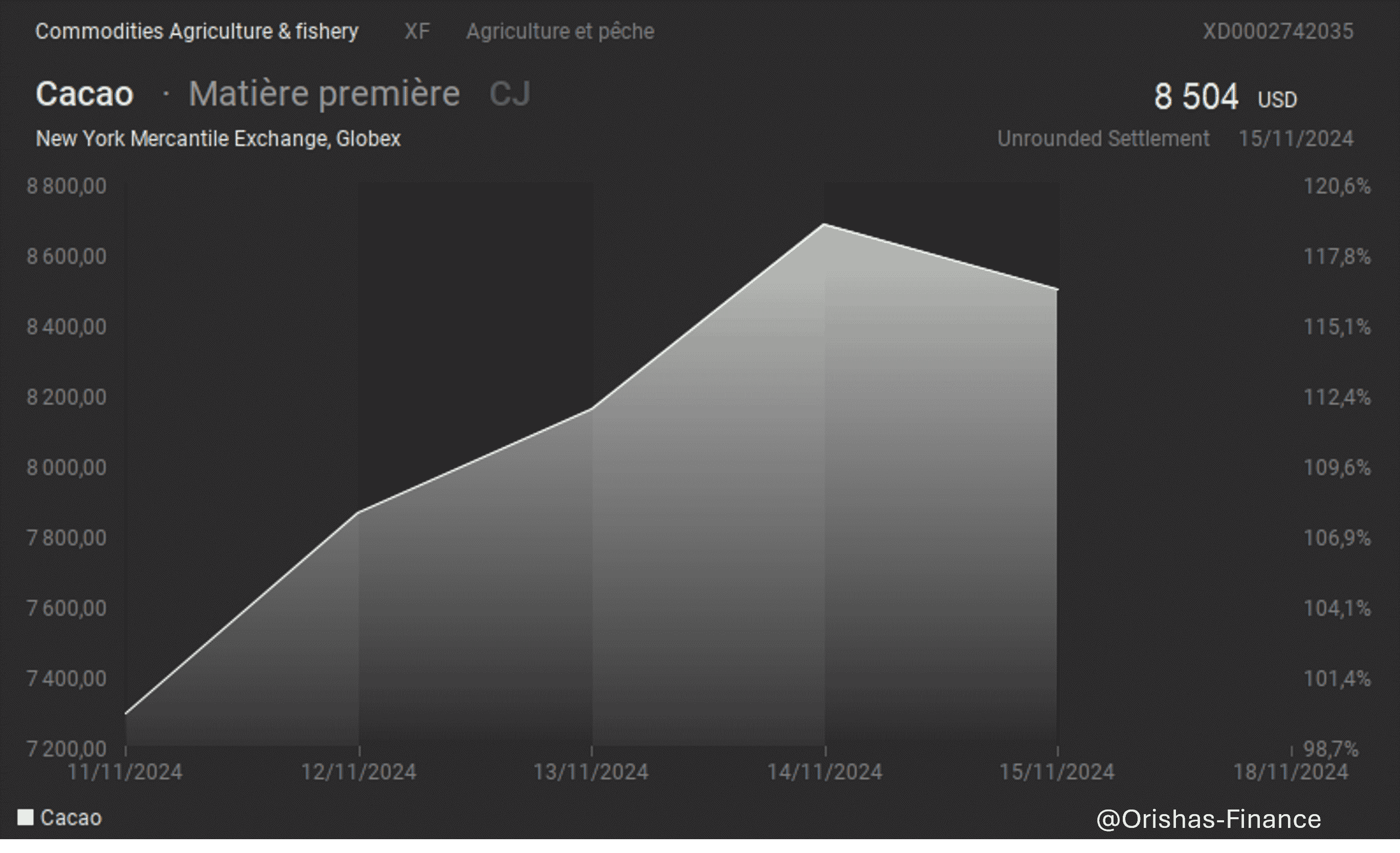Click the XD0002742035 identifier
This screenshot has height=853, width=1400.
click(x=1278, y=31)
